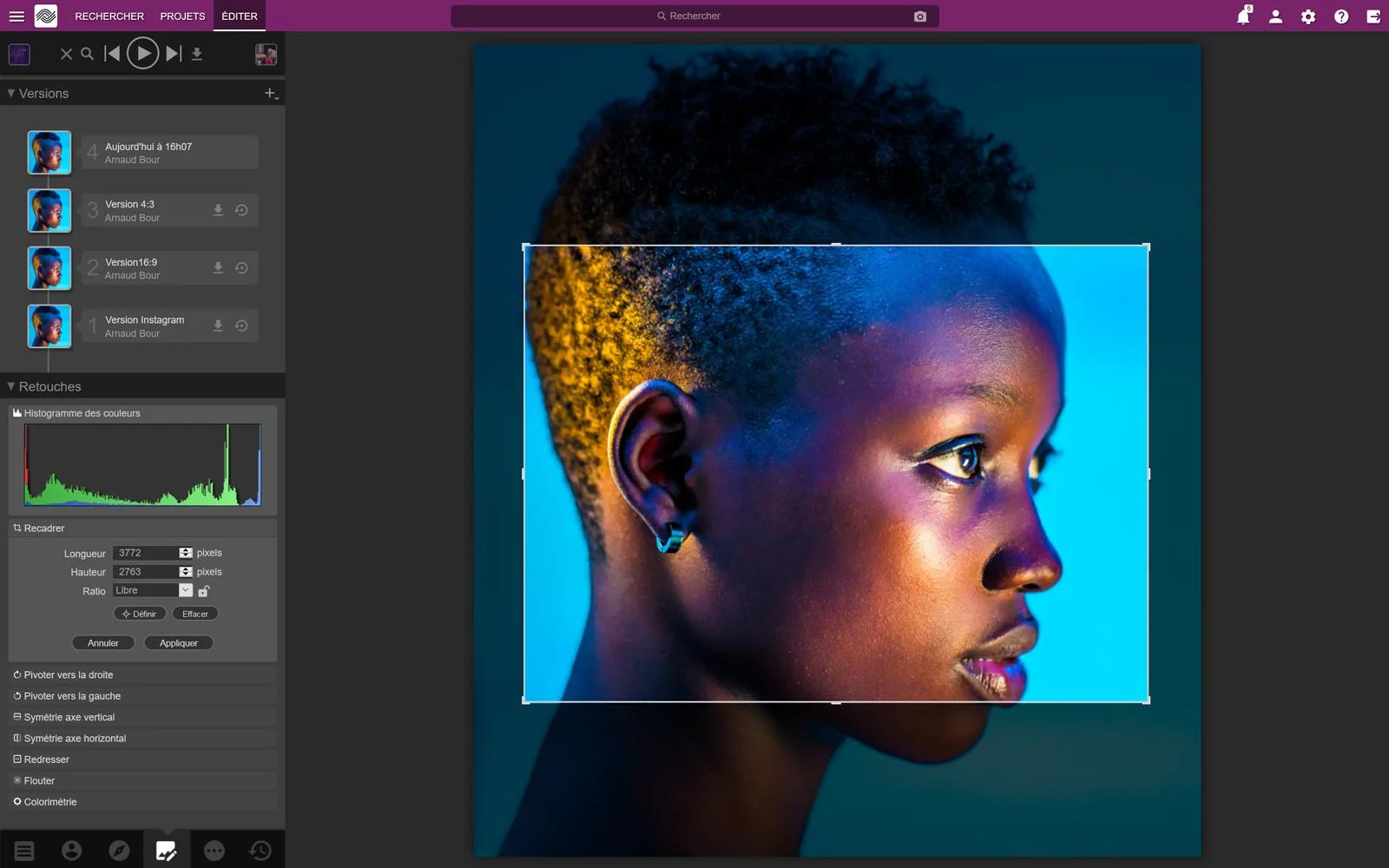The image size is (1389, 868).
Task: Download the Version 4:3 file
Action: point(218,210)
